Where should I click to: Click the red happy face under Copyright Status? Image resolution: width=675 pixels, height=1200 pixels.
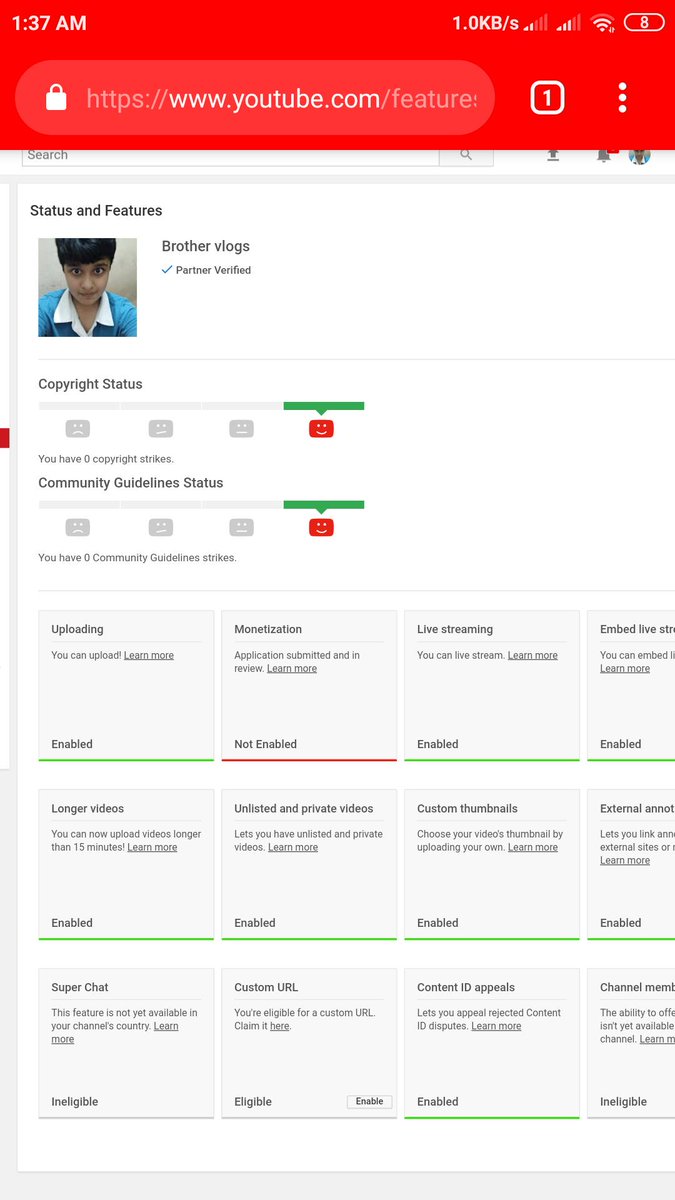321,429
